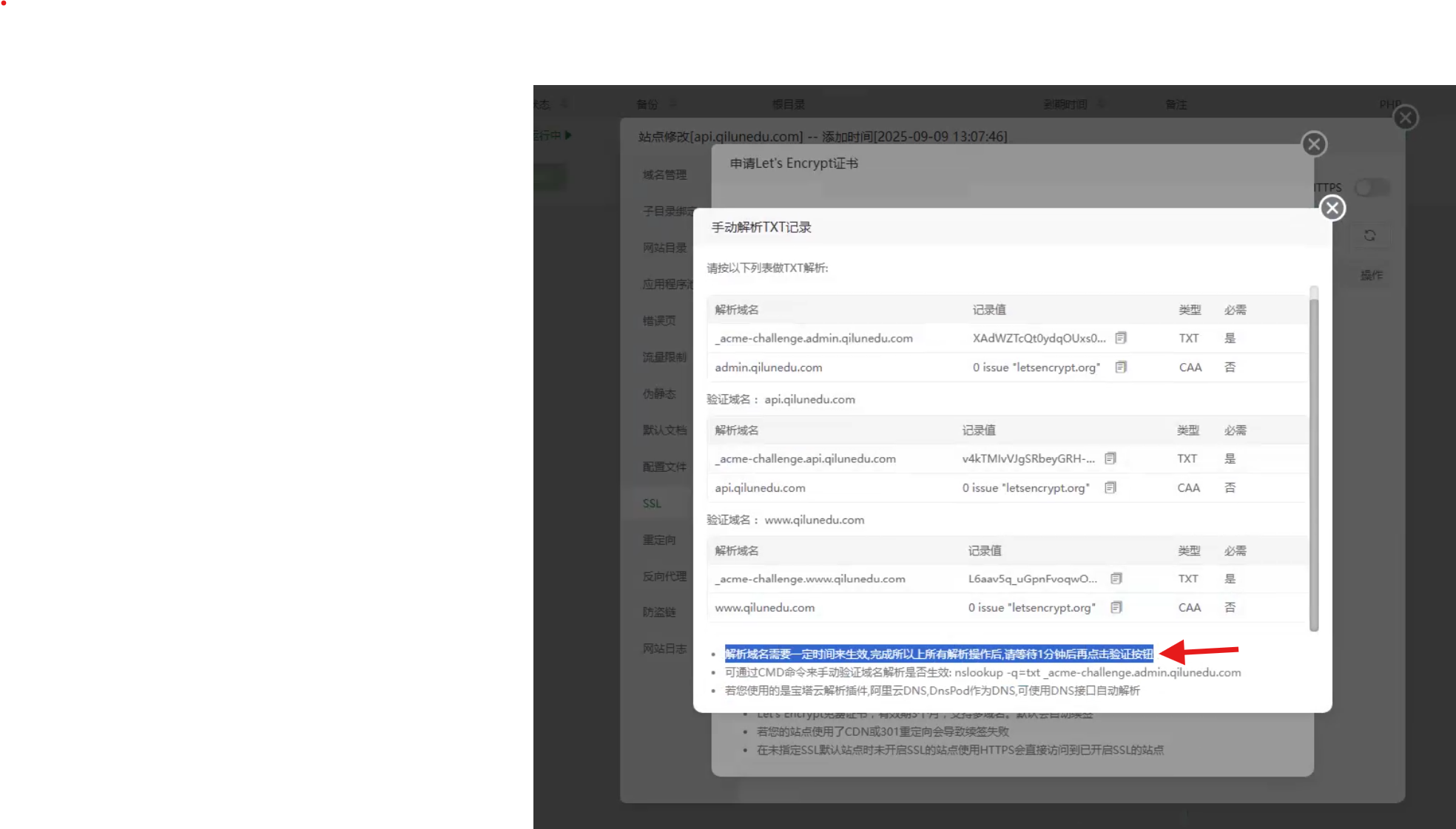Click the nslookup command hint line

(x=983, y=672)
